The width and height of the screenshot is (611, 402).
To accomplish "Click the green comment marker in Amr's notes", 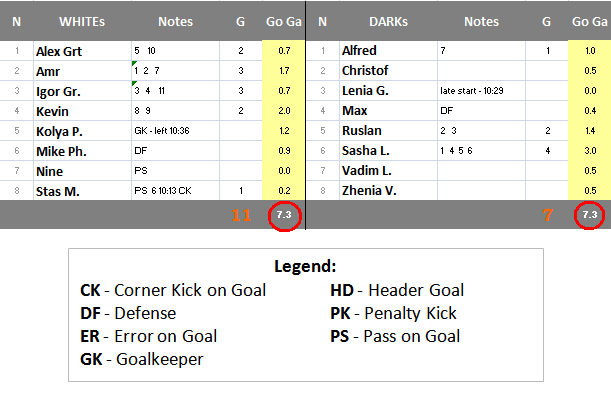I will tap(134, 64).
